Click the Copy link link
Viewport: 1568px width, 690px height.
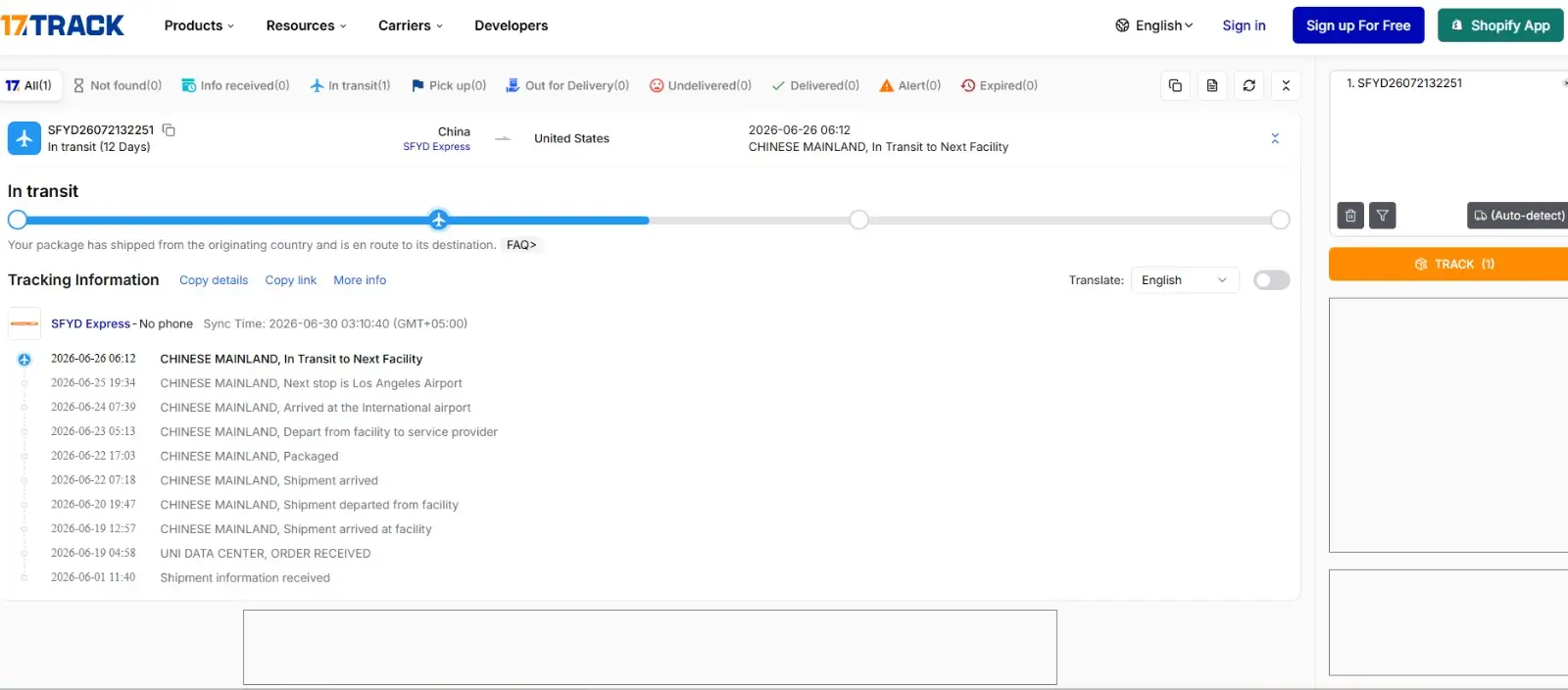coord(291,280)
